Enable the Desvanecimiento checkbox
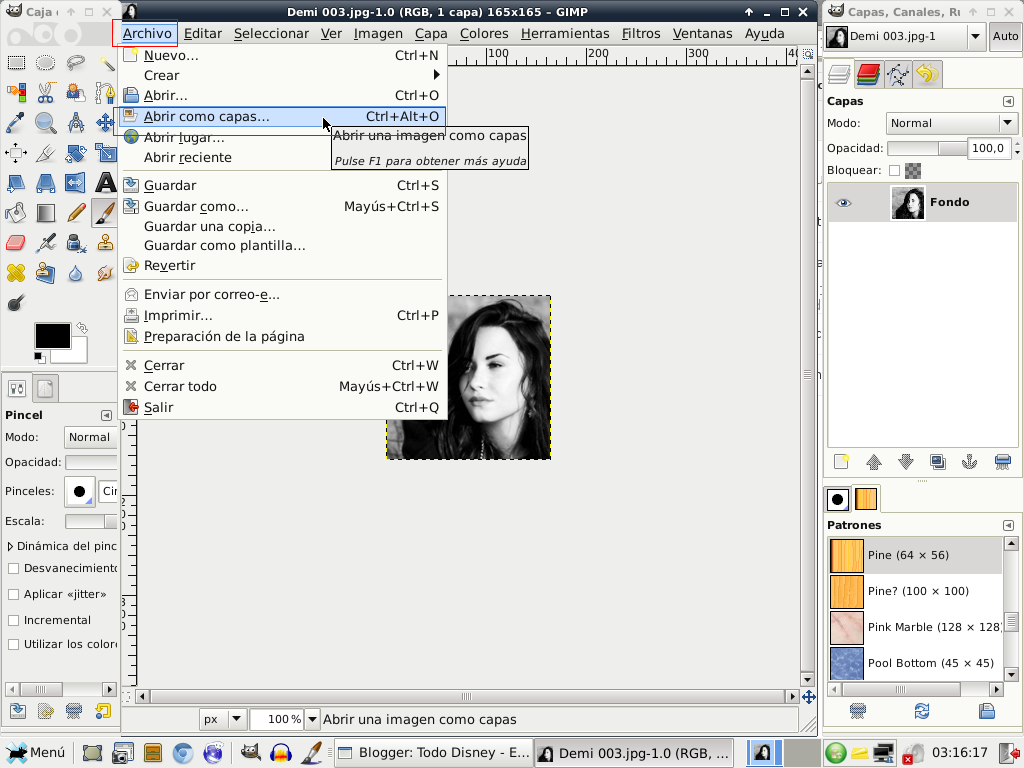1024x768 pixels. pyautogui.click(x=13, y=568)
